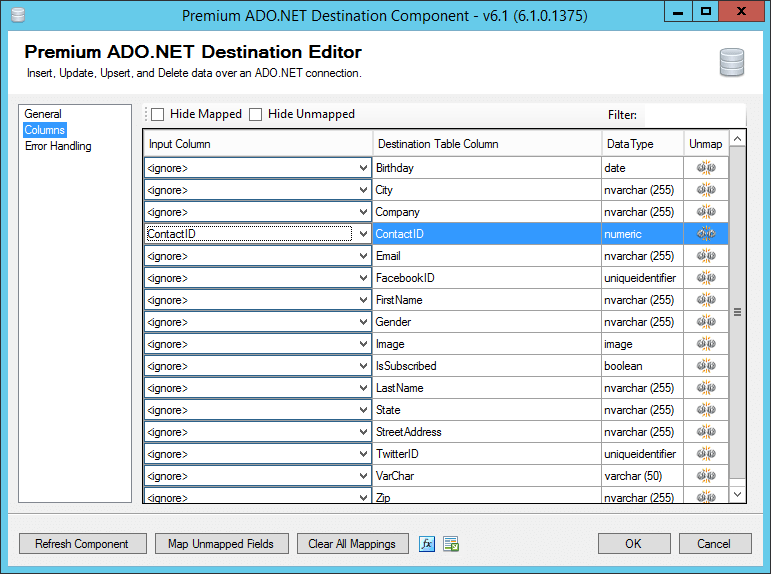Open the ContactID input column dropdown

(363, 234)
